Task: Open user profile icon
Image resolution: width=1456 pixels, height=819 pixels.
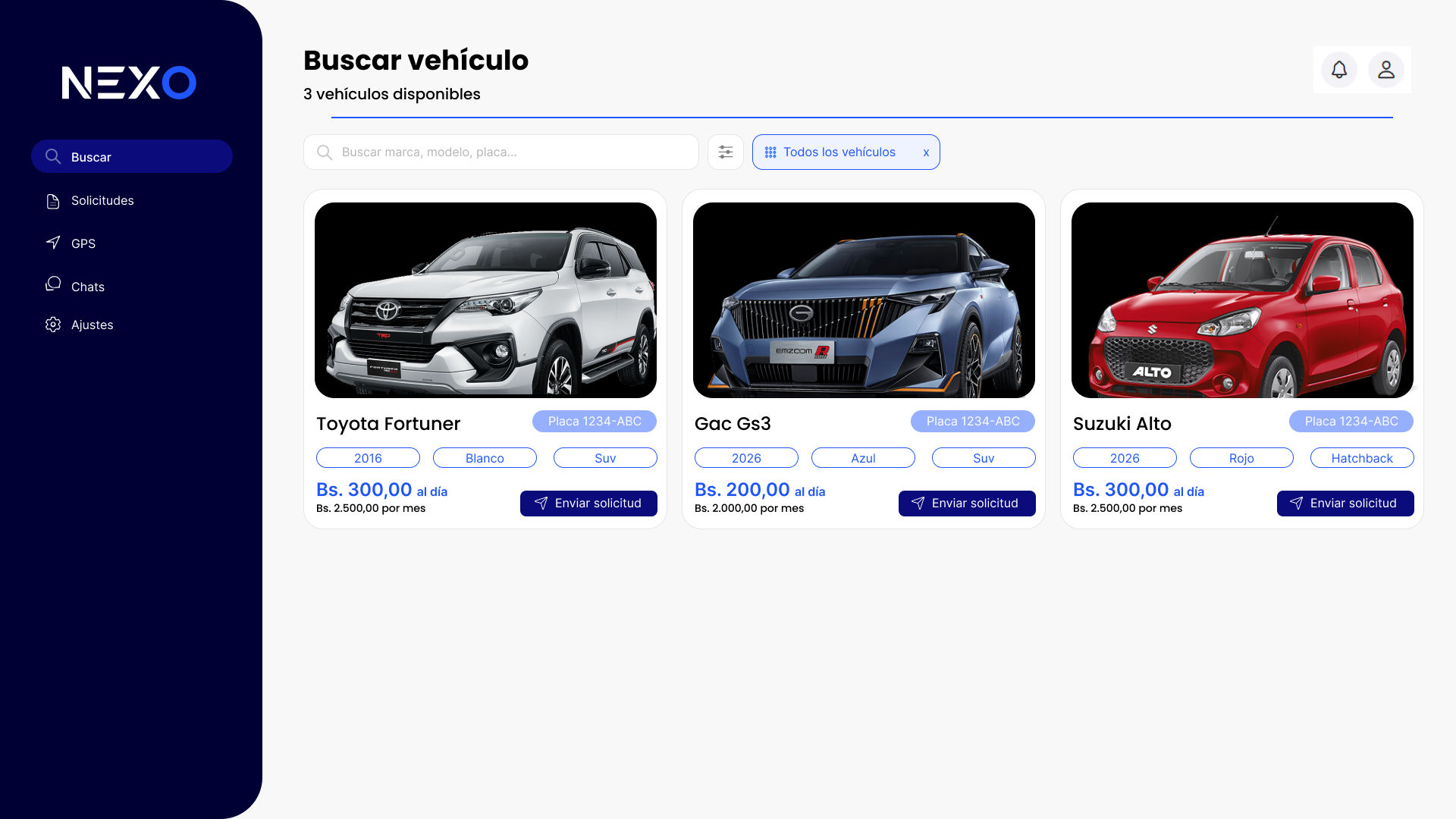Action: (1386, 70)
